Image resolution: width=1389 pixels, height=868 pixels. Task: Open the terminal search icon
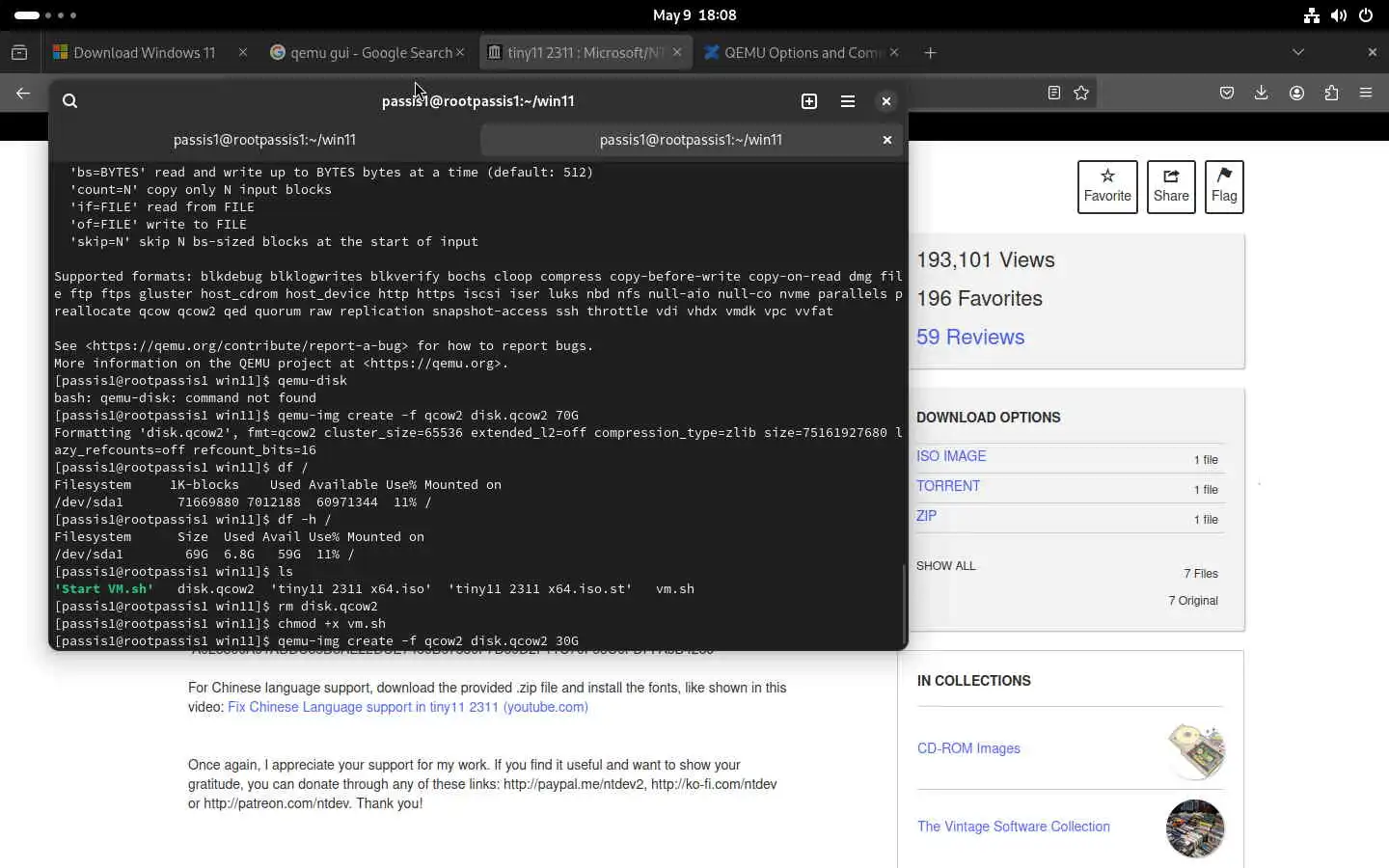tap(69, 101)
